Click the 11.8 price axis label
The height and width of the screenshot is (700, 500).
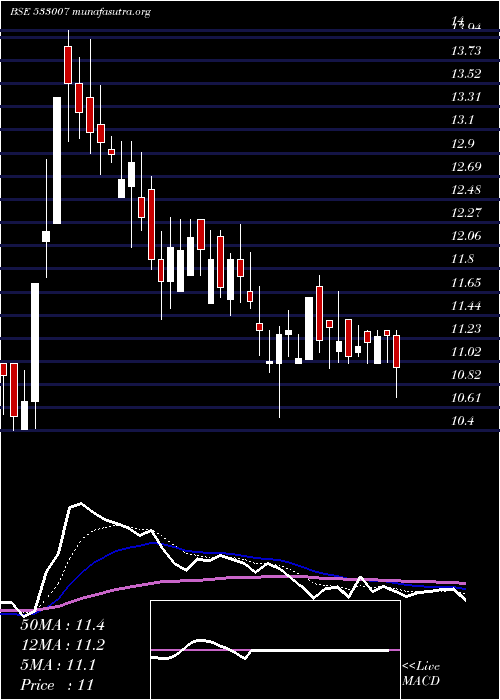point(463,259)
